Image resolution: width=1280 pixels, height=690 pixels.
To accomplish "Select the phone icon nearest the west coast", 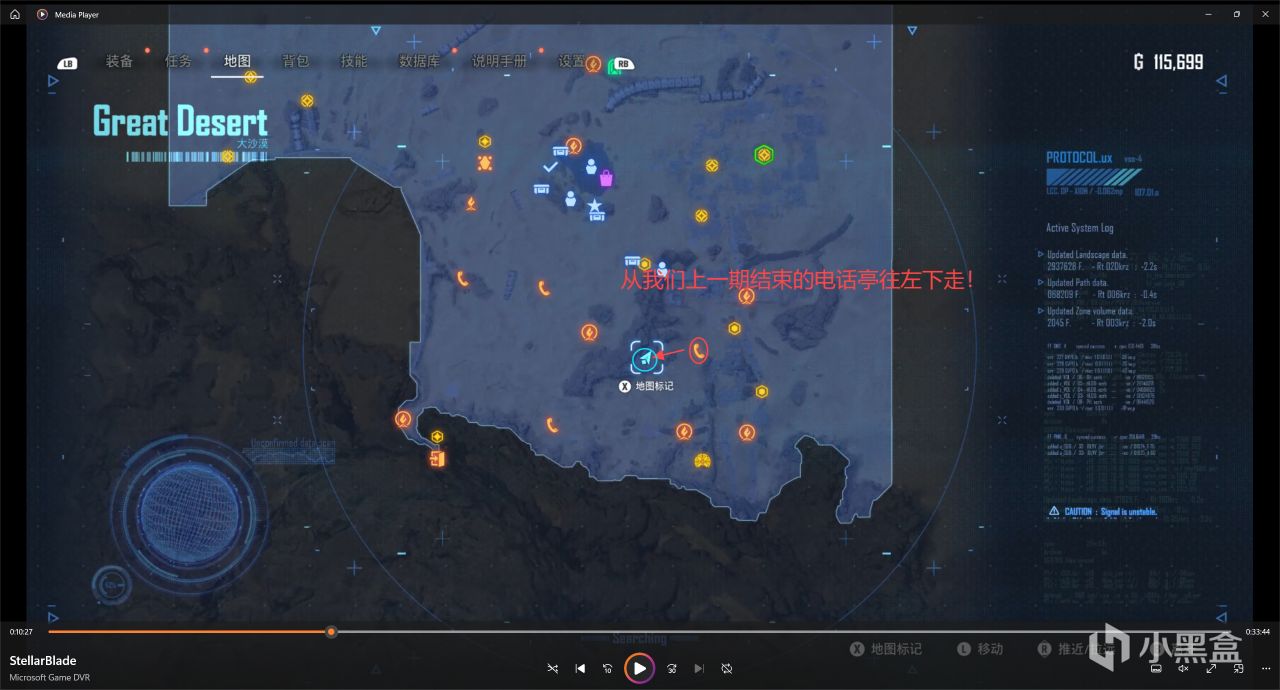I will pyautogui.click(x=462, y=278).
